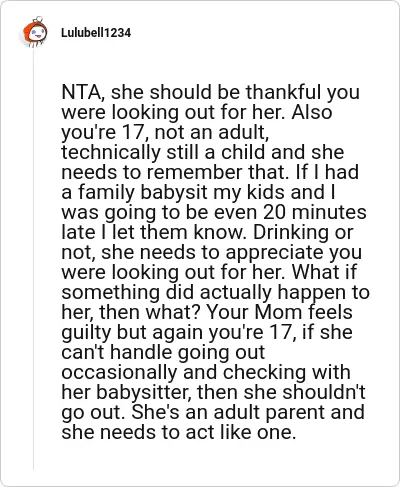The height and width of the screenshot is (487, 400).
Task: Open the Lulubell1234 username profile link
Action: (96, 33)
